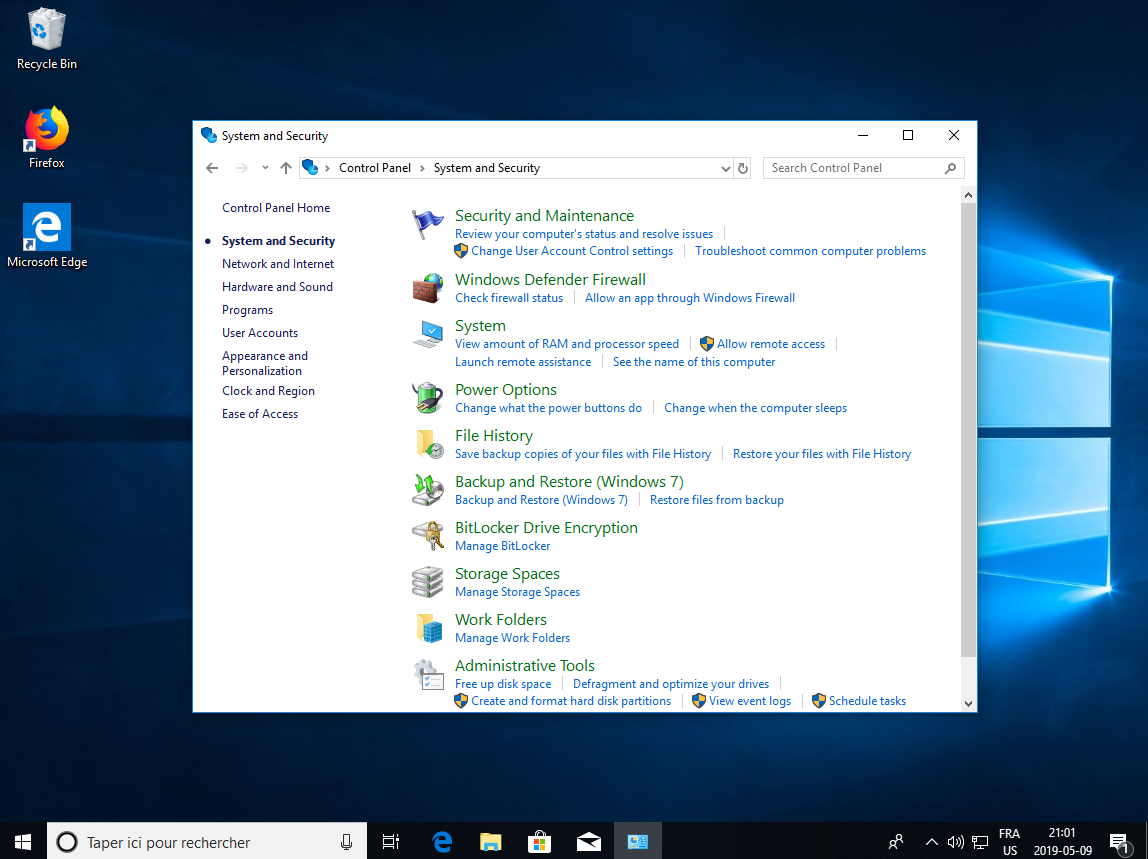Click the File History folder icon

428,444
